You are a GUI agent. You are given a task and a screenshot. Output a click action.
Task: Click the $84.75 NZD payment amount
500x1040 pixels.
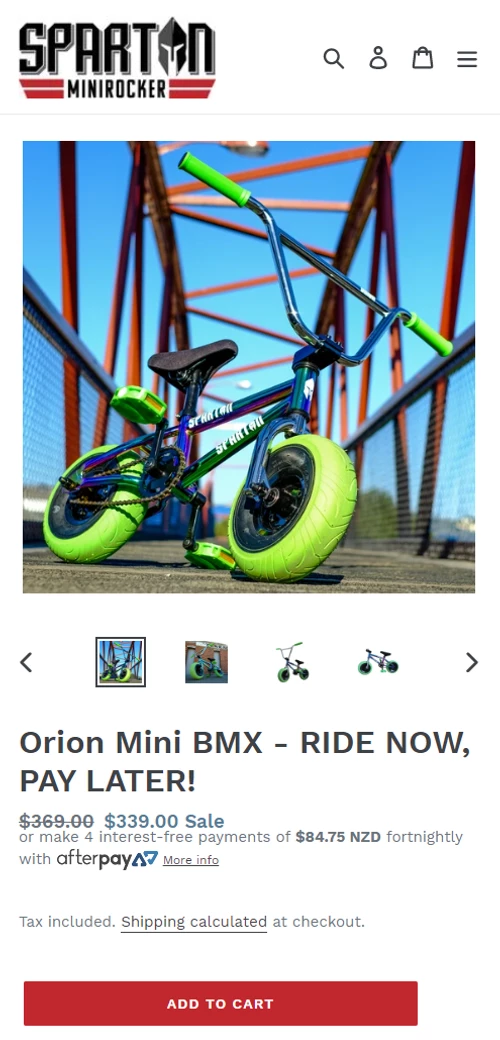pyautogui.click(x=338, y=837)
